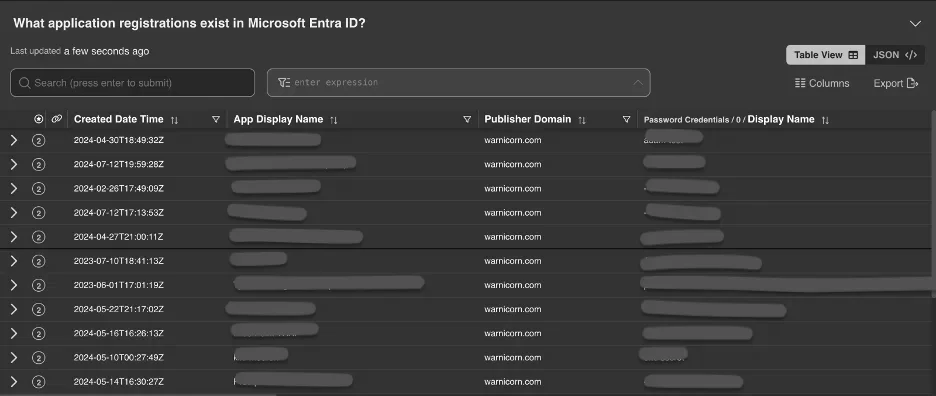Click the badge icon on row 2024-04-27T21:00:11Z
The height and width of the screenshot is (396, 936).
pos(39,237)
